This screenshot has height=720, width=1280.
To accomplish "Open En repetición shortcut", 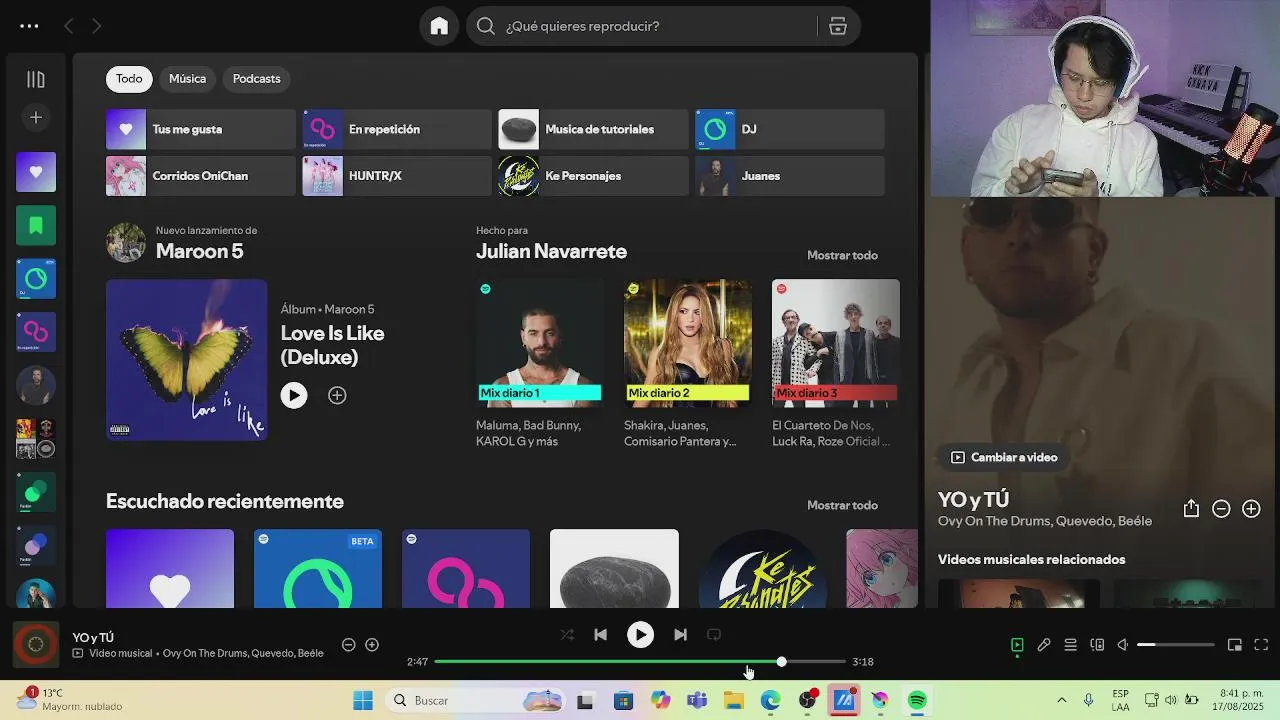I will click(x=397, y=129).
